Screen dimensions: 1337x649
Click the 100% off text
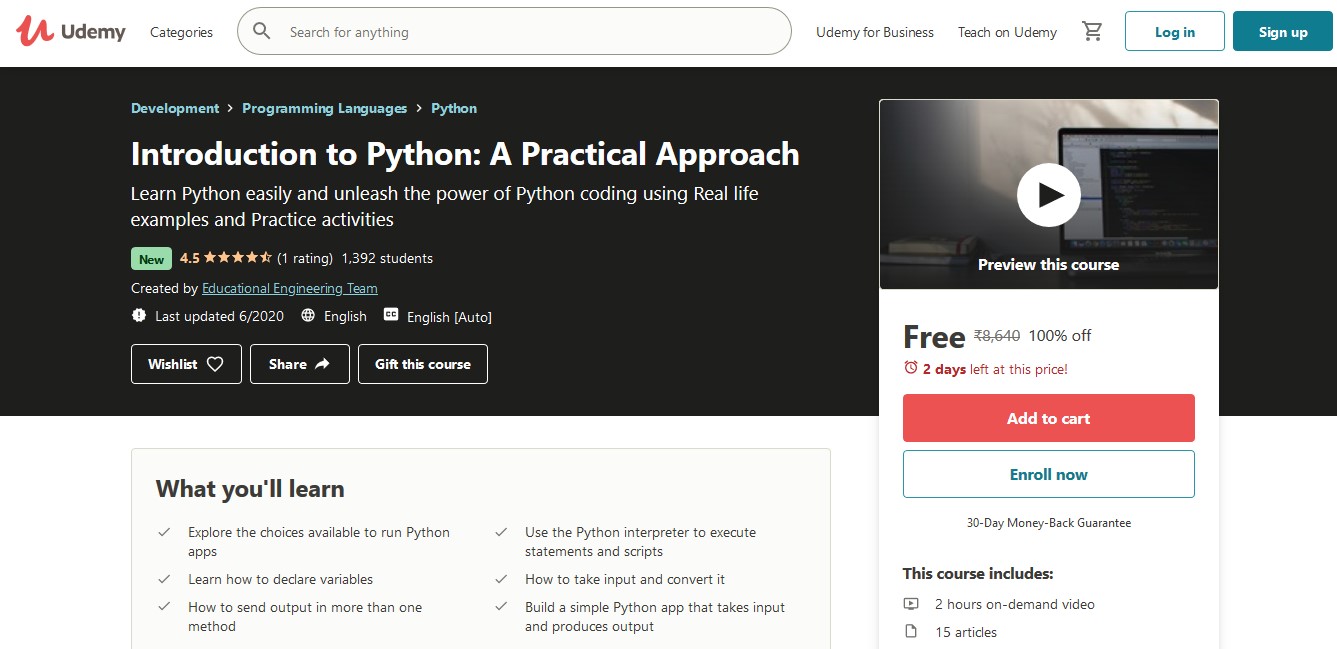pos(1060,336)
